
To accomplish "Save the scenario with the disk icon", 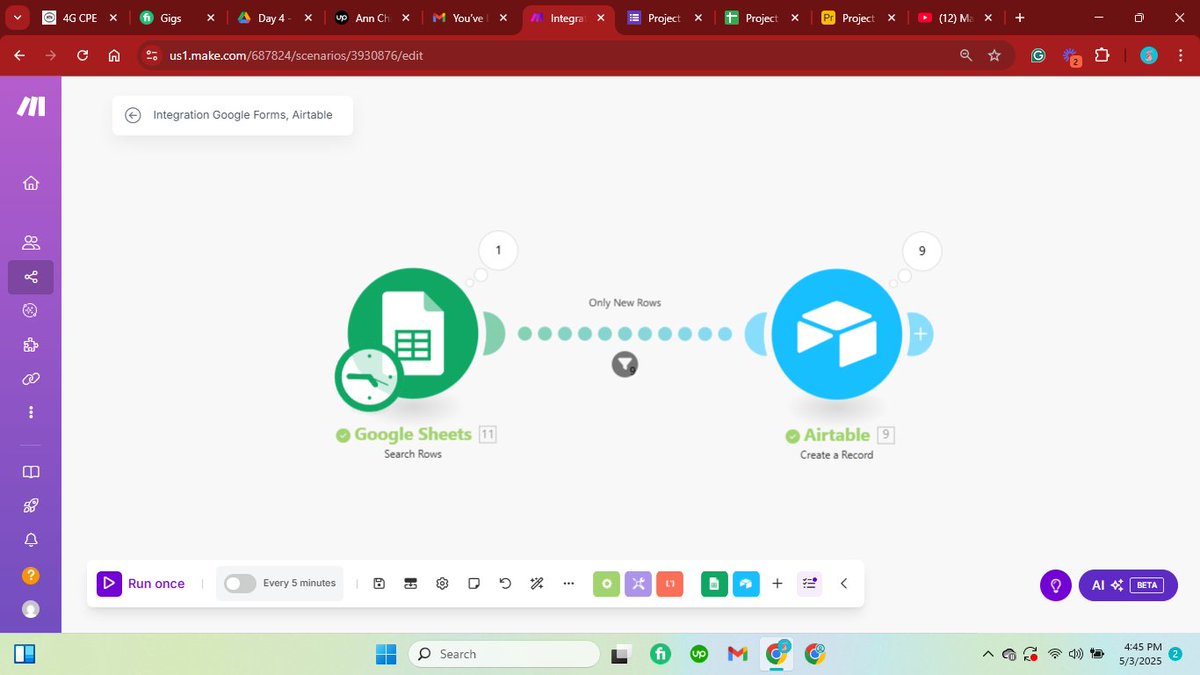I will pos(379,583).
